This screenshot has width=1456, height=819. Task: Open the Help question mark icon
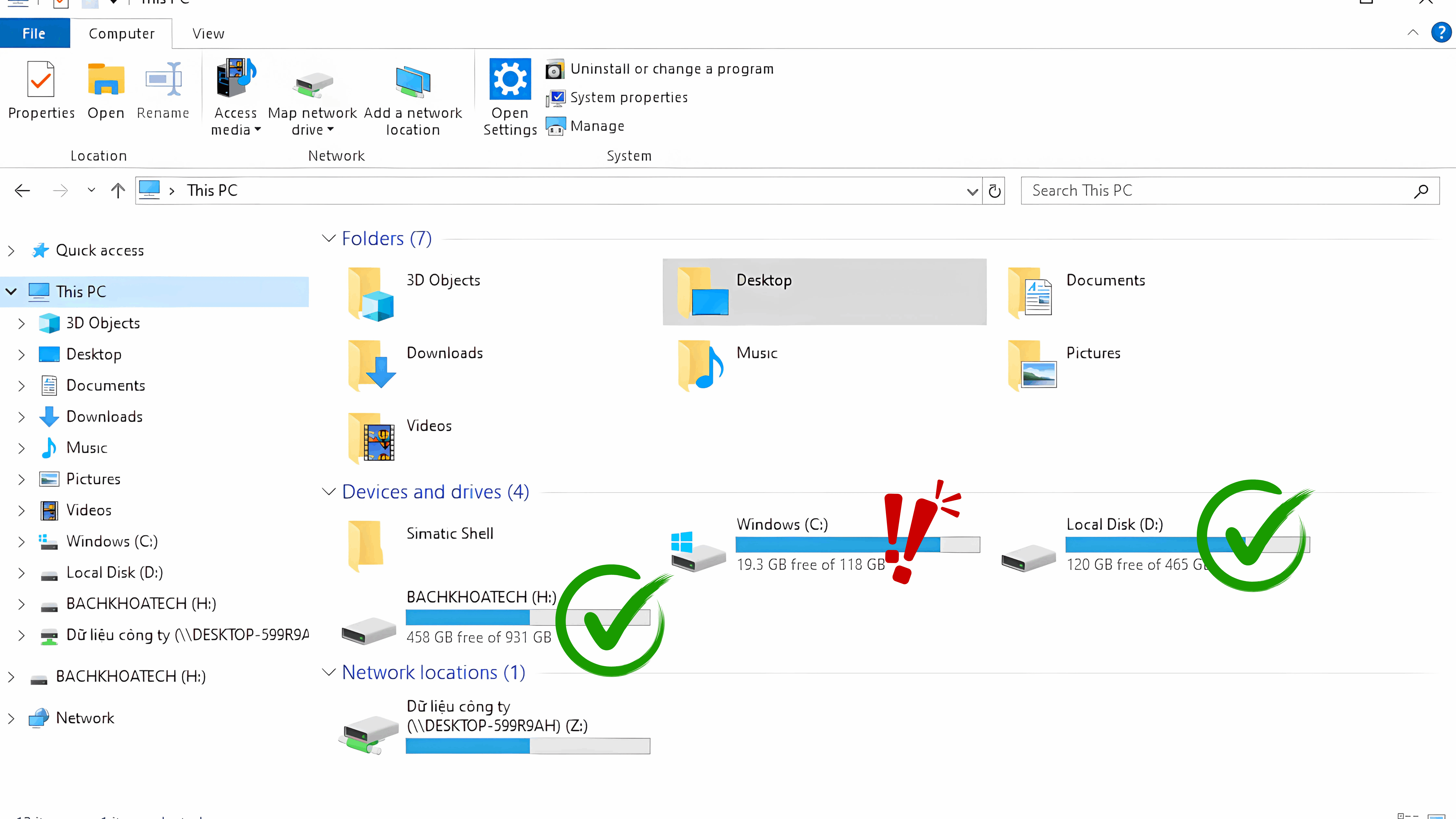pyautogui.click(x=1441, y=32)
